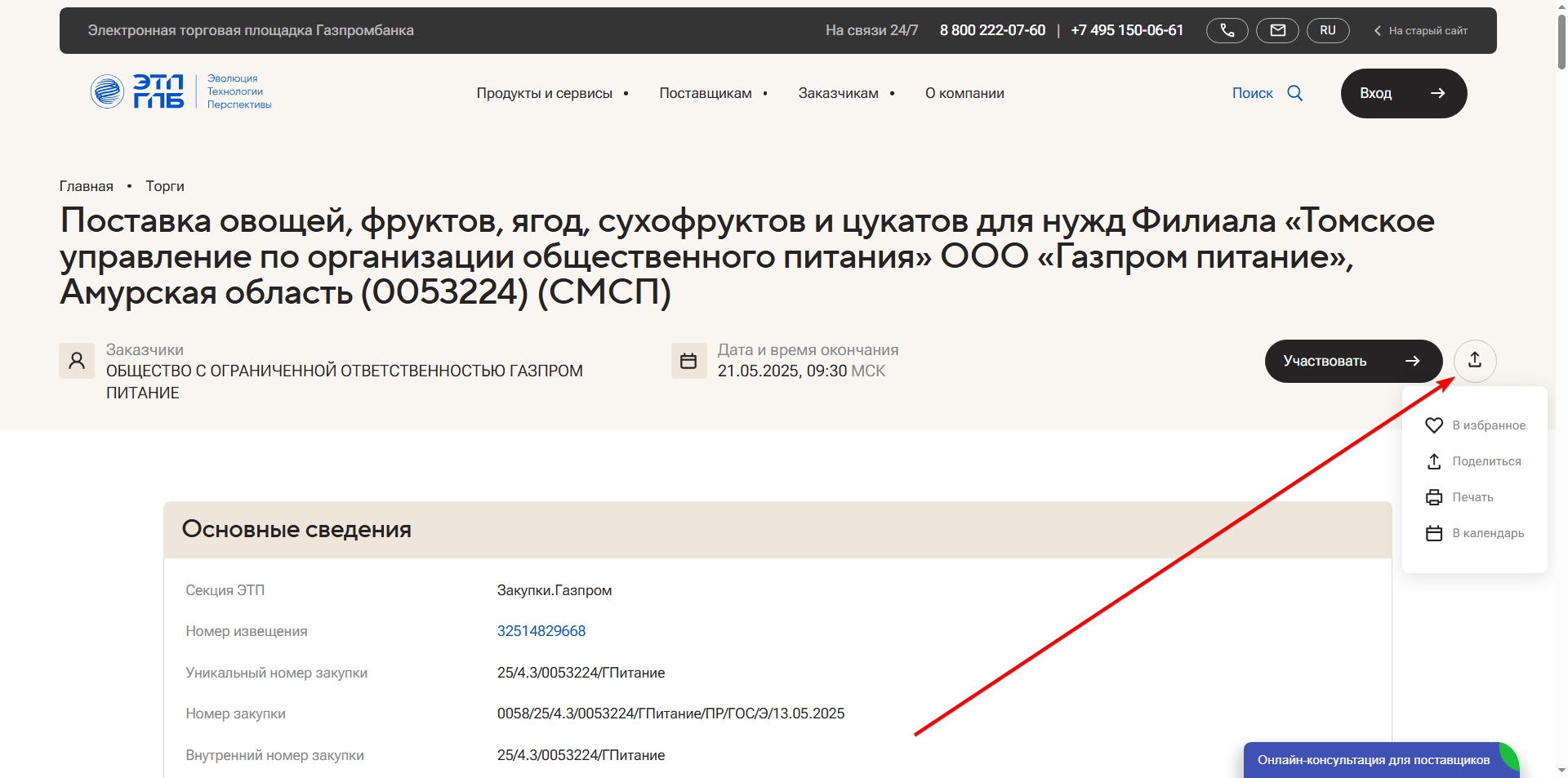This screenshot has height=778, width=1568.
Task: Click the heart icon for favorites
Action: click(1434, 425)
